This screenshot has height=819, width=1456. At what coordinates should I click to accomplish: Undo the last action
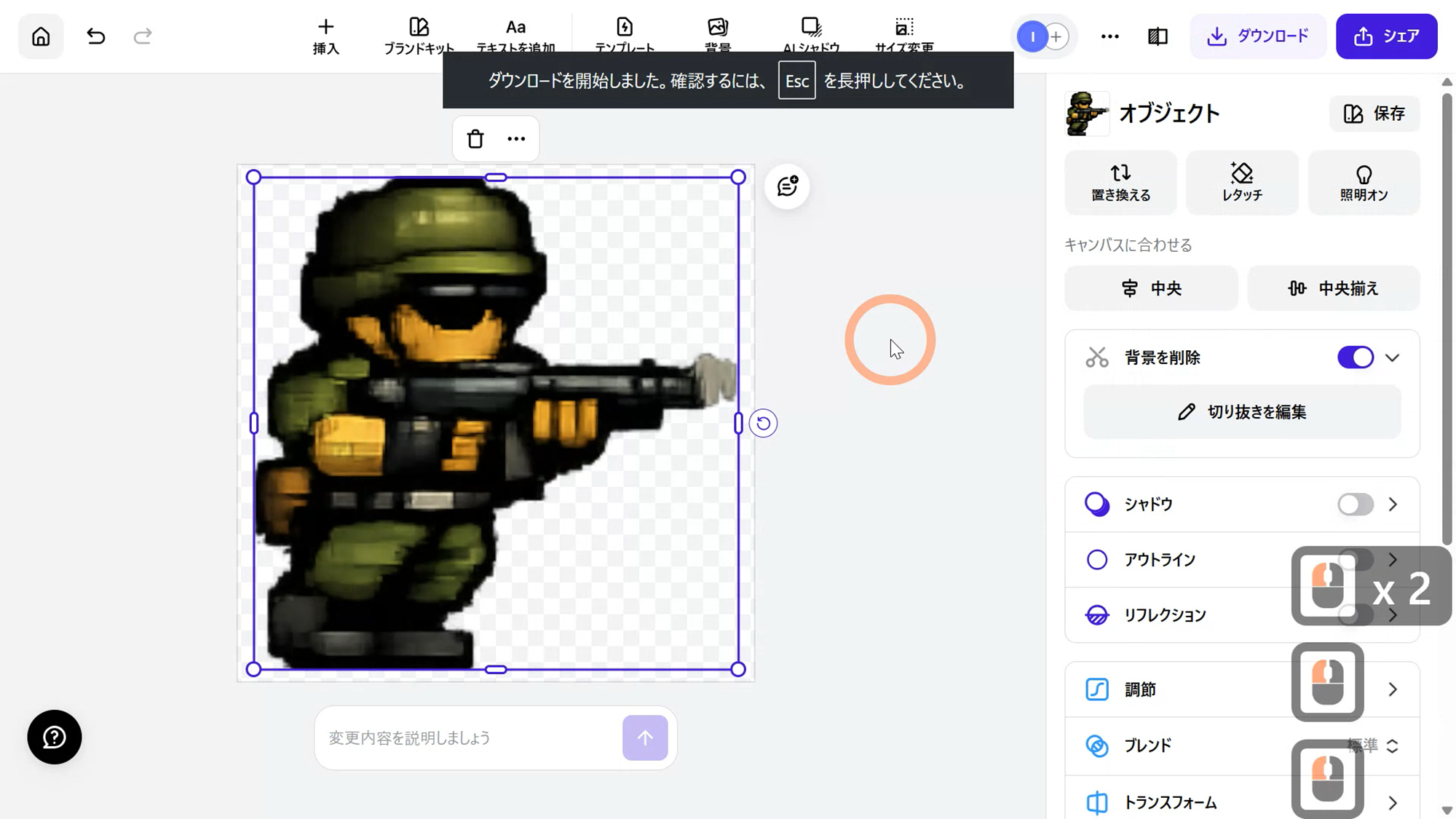point(95,36)
